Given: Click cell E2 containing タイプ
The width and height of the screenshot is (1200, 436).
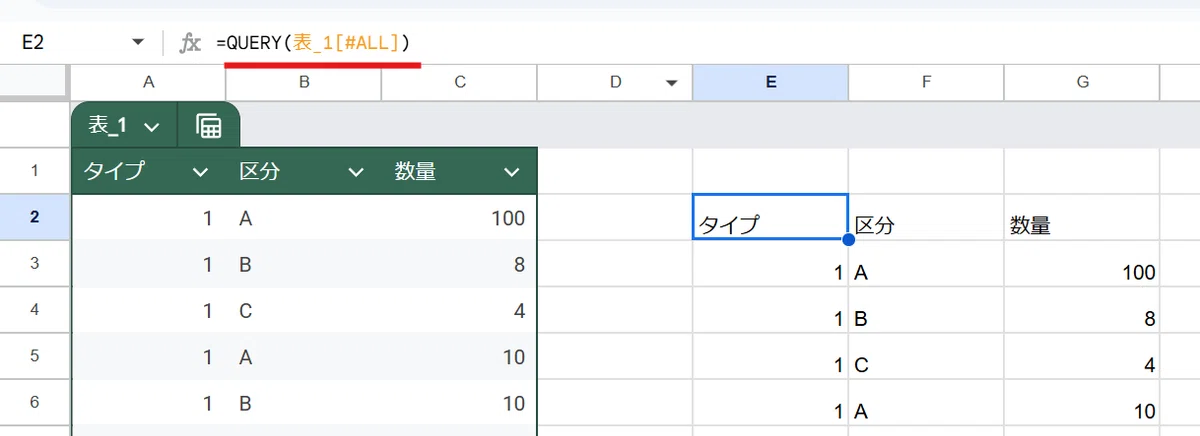Looking at the screenshot, I should coord(770,217).
